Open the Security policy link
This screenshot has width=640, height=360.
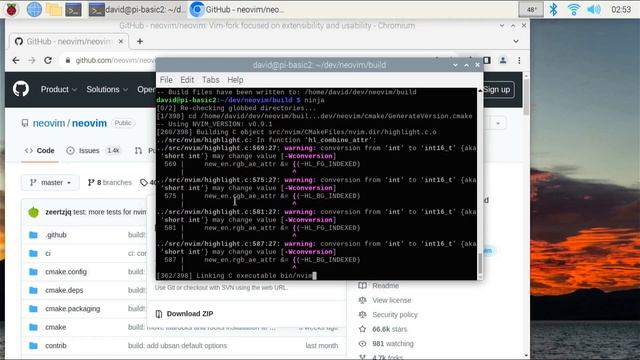[395, 315]
